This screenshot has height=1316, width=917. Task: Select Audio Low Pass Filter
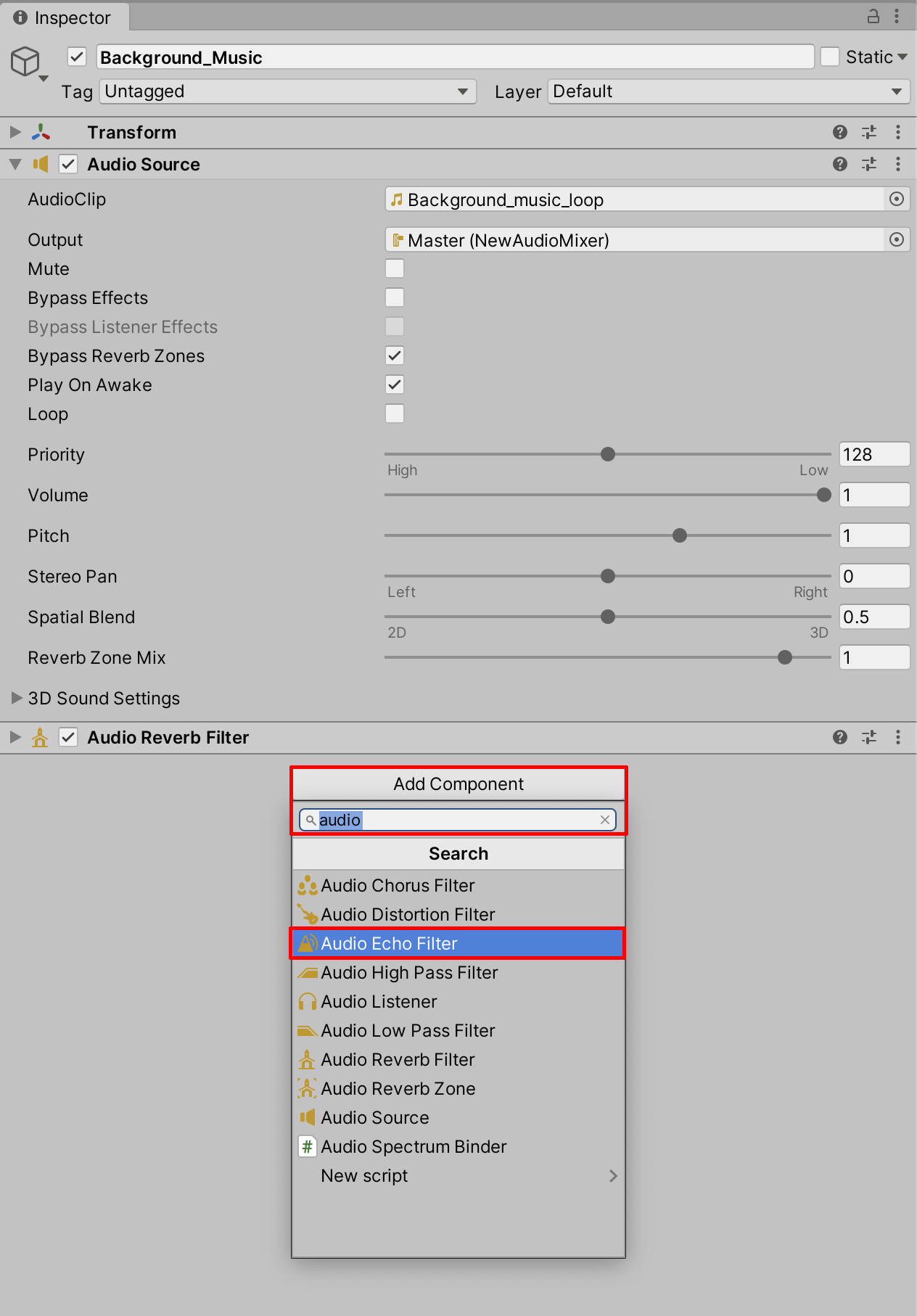[458, 1030]
